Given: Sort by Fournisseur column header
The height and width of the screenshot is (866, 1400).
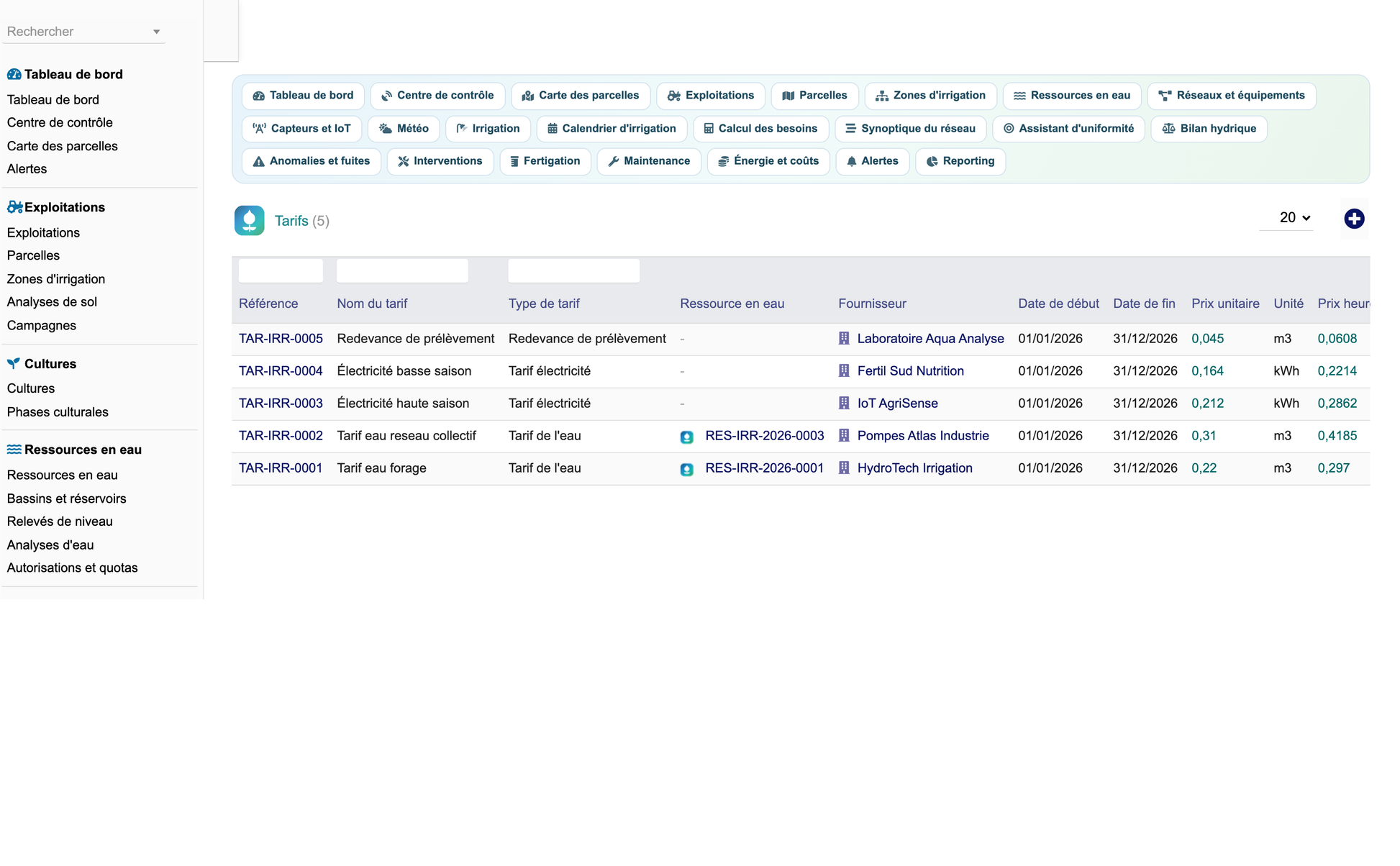Looking at the screenshot, I should click(x=872, y=304).
